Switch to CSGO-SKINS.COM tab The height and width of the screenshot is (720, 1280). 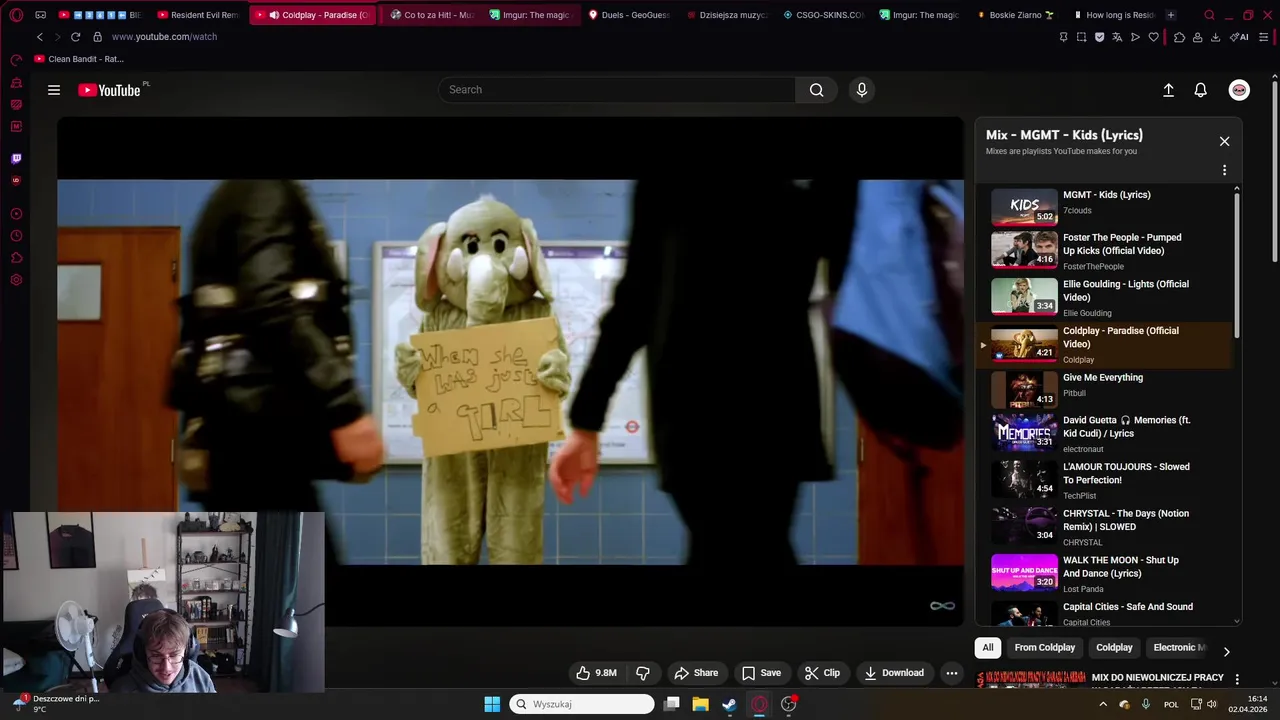coord(823,15)
